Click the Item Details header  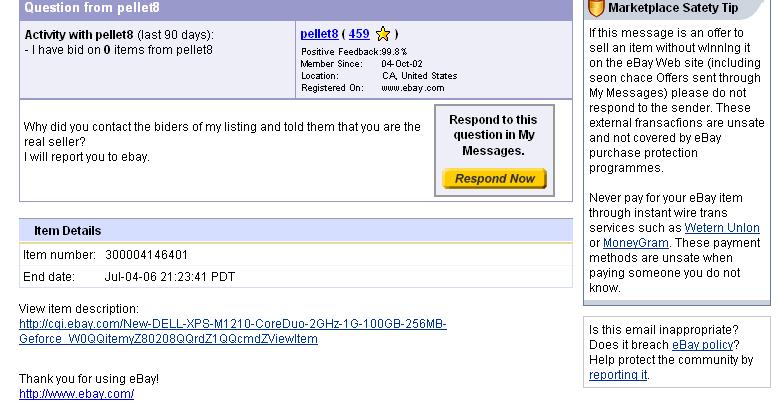(68, 231)
